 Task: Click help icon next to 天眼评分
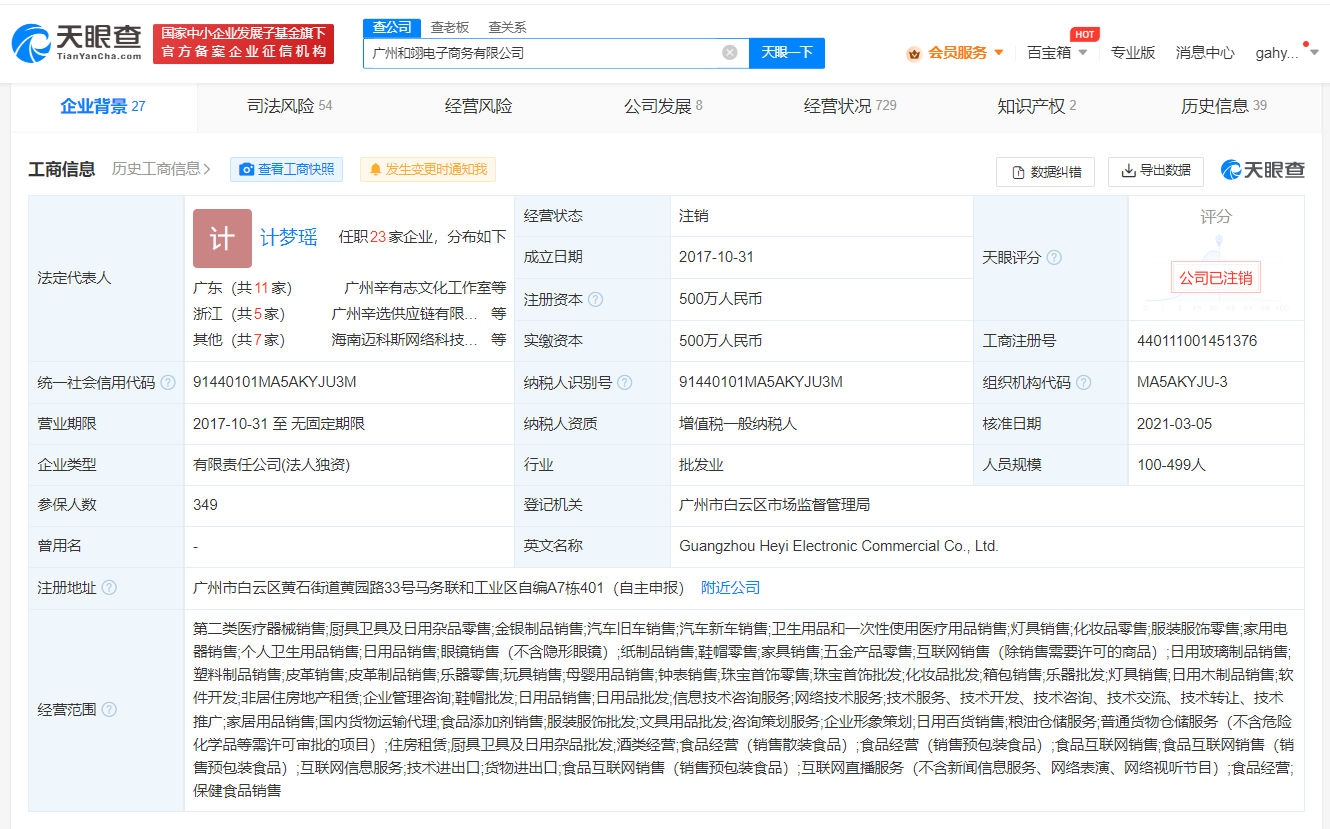pyautogui.click(x=1053, y=258)
